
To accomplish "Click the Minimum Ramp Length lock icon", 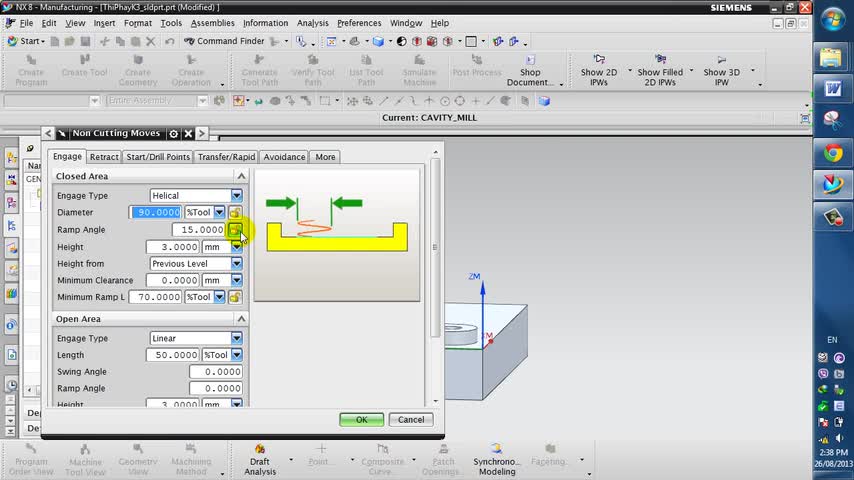I will pos(235,297).
